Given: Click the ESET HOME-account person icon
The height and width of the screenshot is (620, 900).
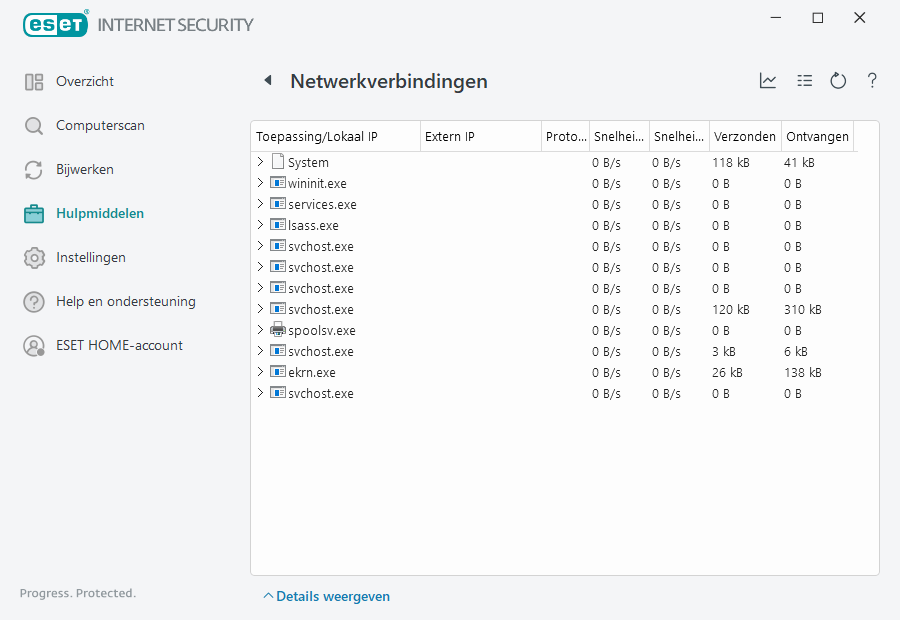Looking at the screenshot, I should [33, 345].
